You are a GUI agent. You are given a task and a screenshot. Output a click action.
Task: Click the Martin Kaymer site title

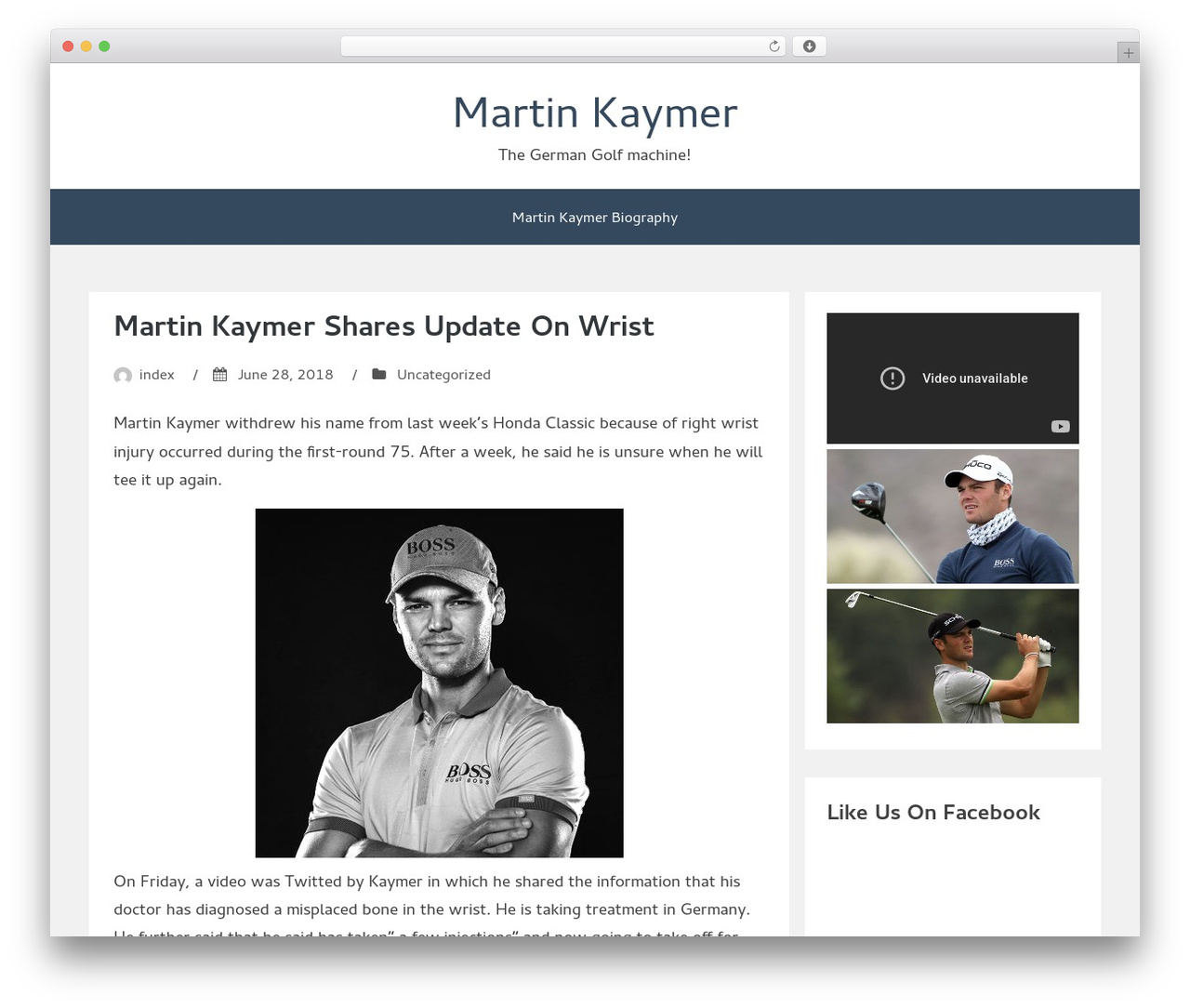tap(595, 113)
